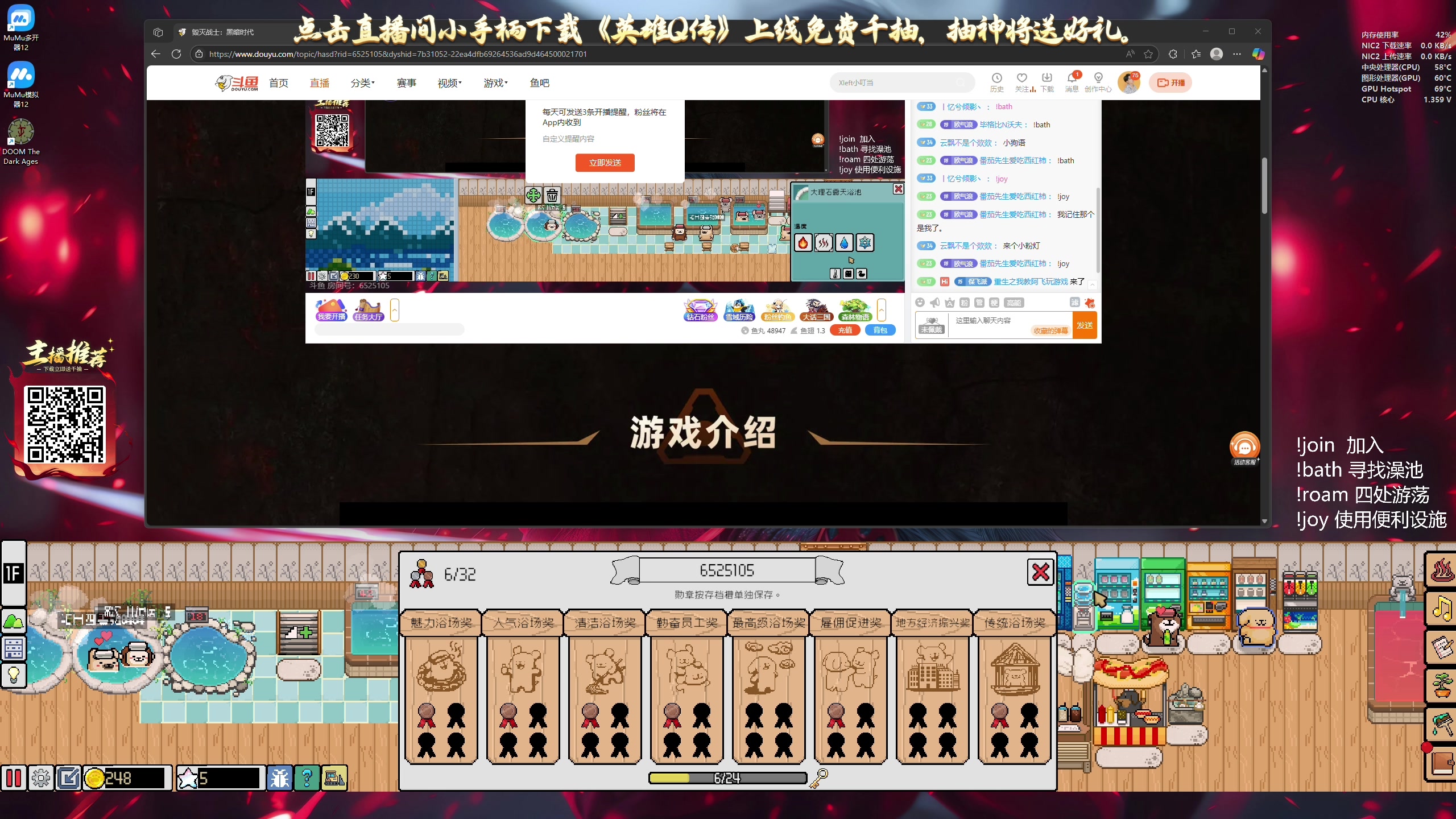Open the 下载 download icon
The image size is (1456, 819).
click(x=1047, y=82)
